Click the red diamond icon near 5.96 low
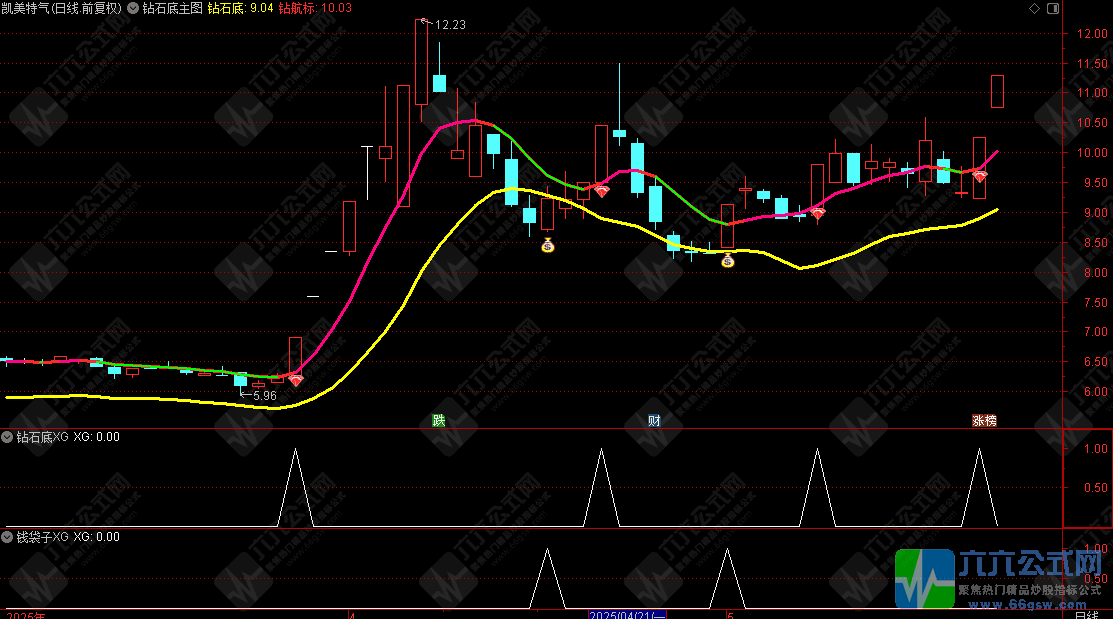The image size is (1113, 619). coord(295,379)
